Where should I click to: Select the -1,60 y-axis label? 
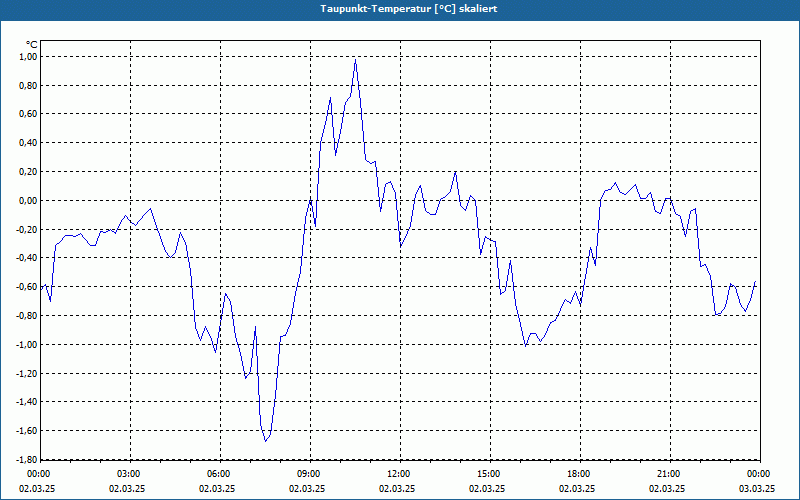tap(28, 431)
